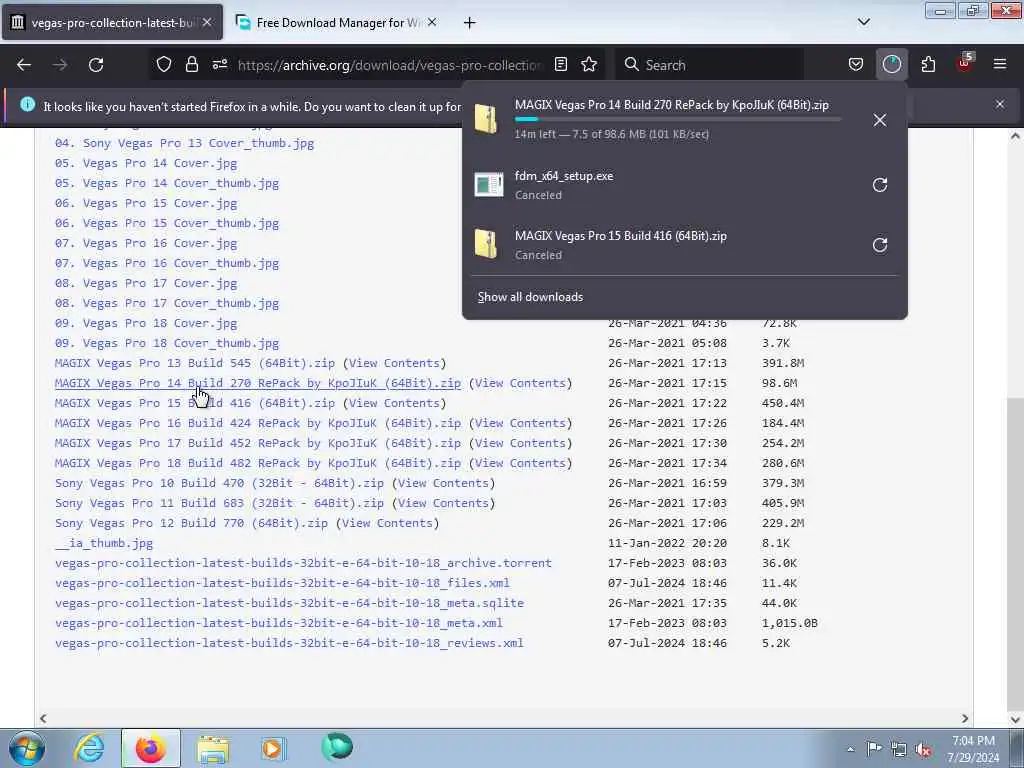Open 04. Sony Vegas Pro 13 Cover_thumb.jpg
Screen dimensions: 1024x768
tap(184, 143)
